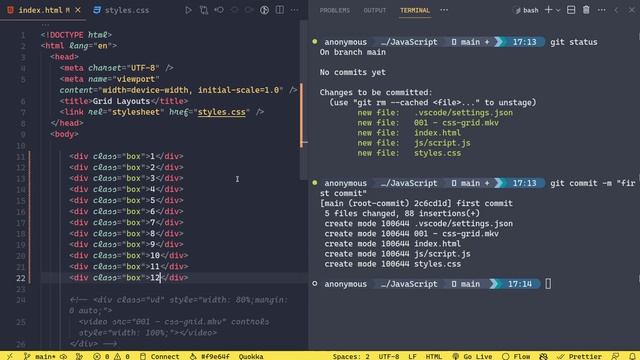Change the file encoding UTF-8
Image resolution: width=640 pixels, height=360 pixels.
[389, 356]
